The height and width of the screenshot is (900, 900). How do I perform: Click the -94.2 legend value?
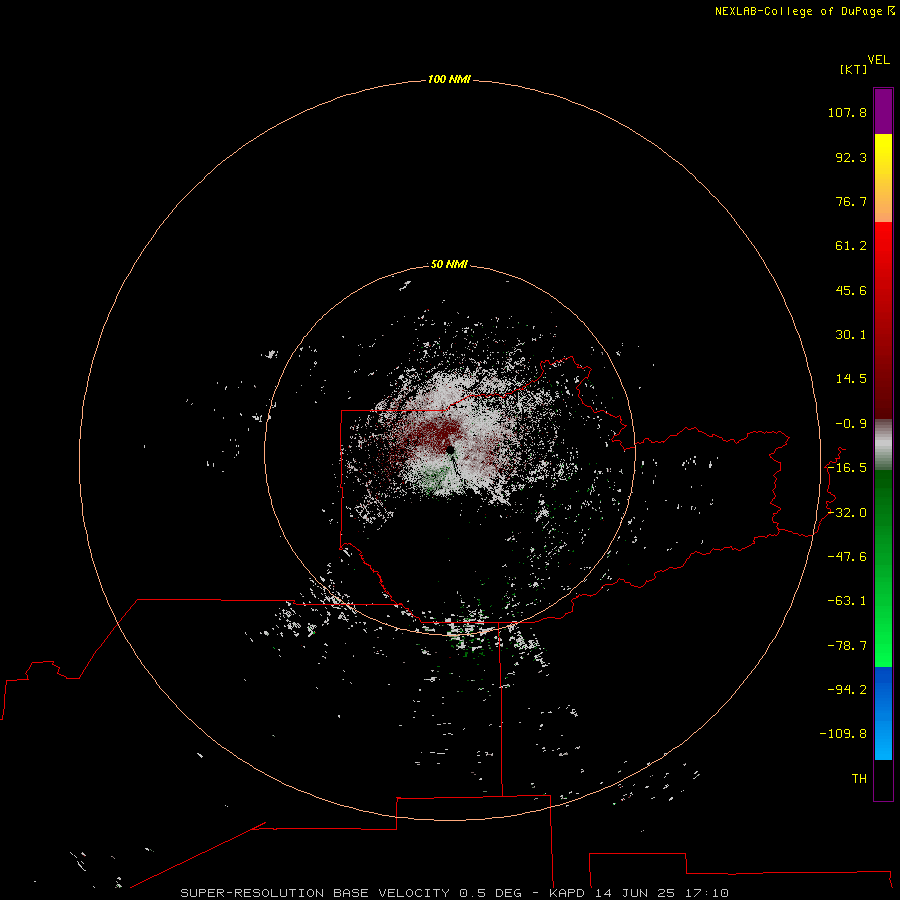(x=847, y=690)
